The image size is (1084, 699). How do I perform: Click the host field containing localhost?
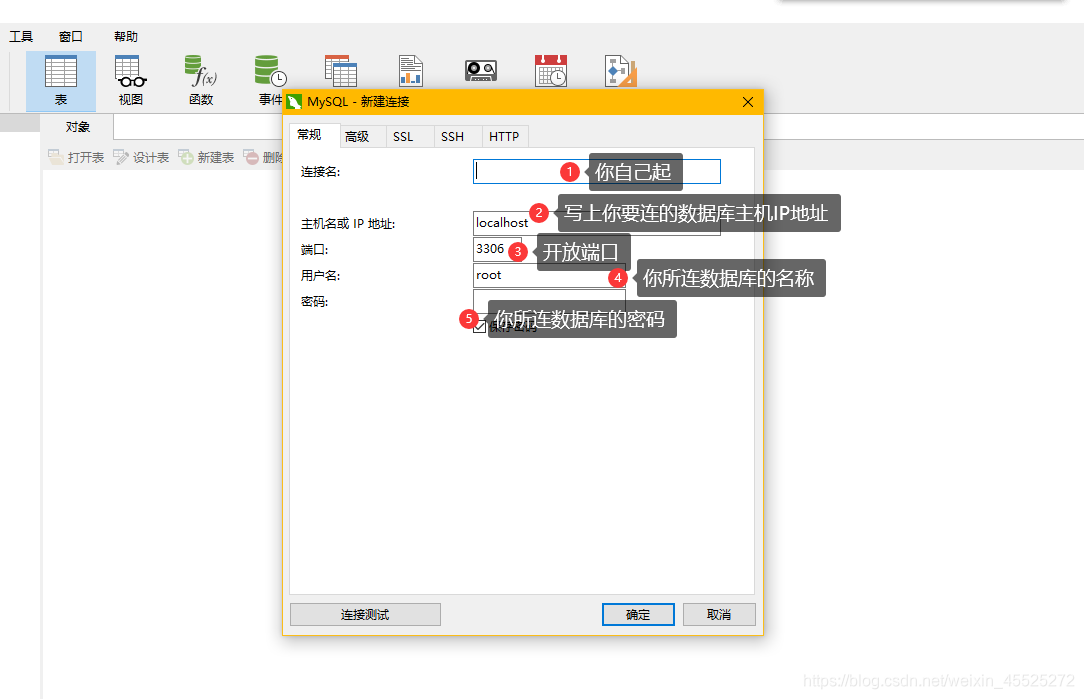pos(597,223)
